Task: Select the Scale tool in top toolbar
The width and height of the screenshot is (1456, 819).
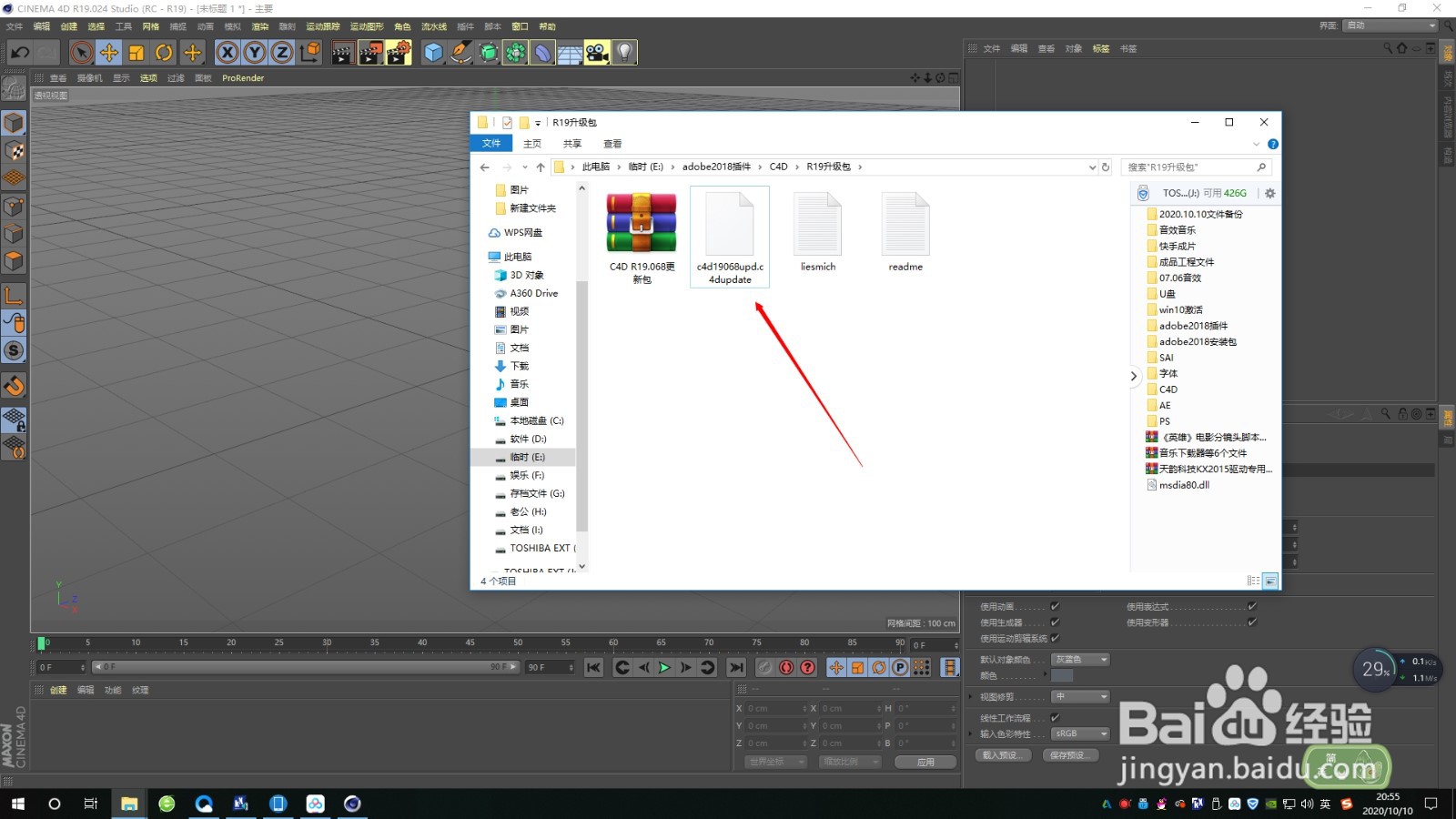Action: pyautogui.click(x=136, y=53)
